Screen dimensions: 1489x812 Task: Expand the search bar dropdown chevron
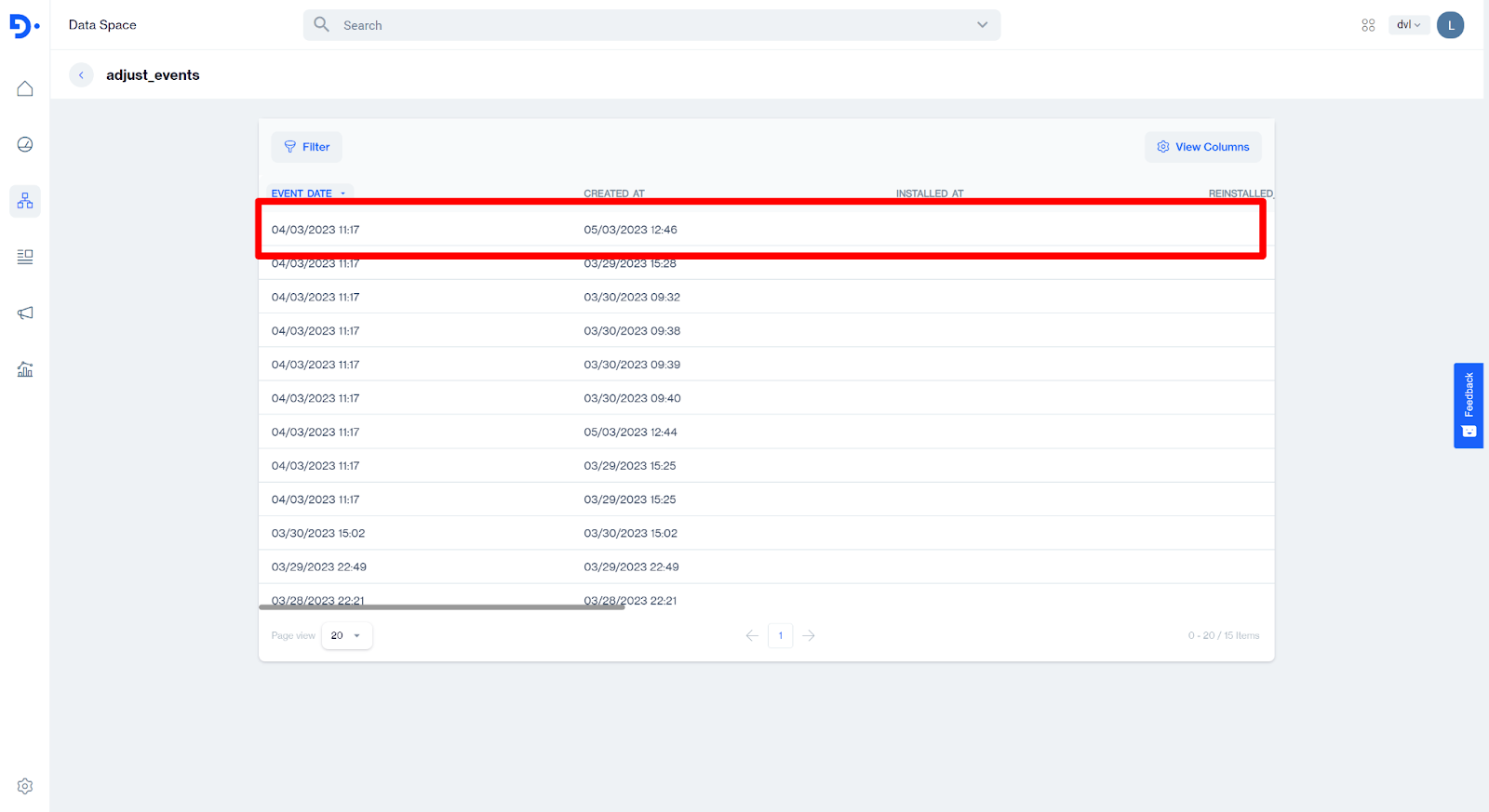coord(982,25)
